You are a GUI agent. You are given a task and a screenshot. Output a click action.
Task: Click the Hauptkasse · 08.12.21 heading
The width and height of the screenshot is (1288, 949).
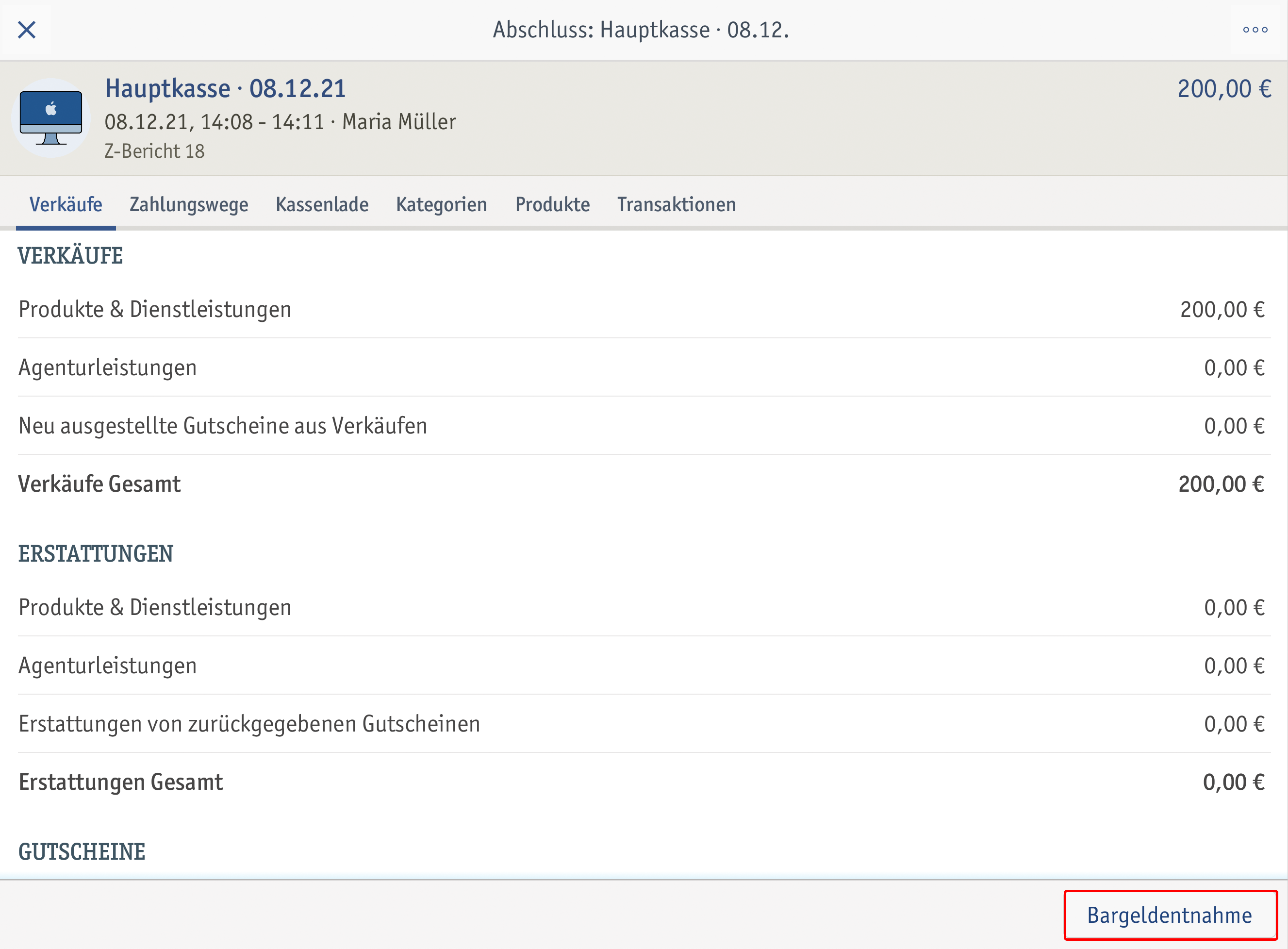(x=225, y=88)
